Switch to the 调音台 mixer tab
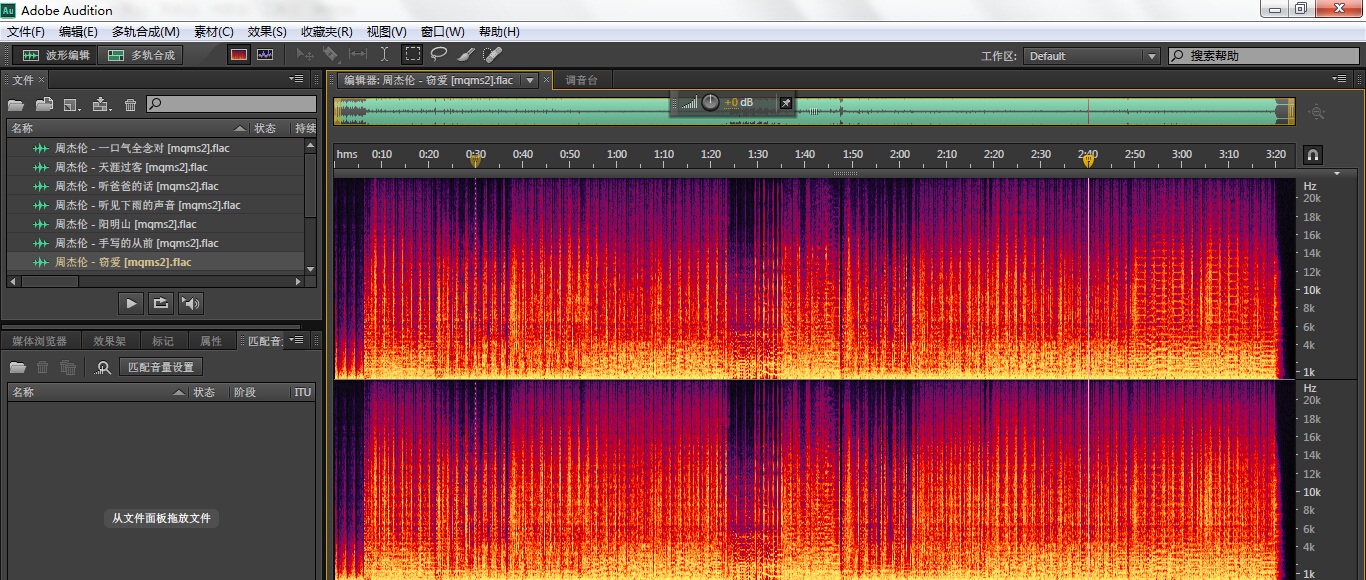 pyautogui.click(x=581, y=80)
